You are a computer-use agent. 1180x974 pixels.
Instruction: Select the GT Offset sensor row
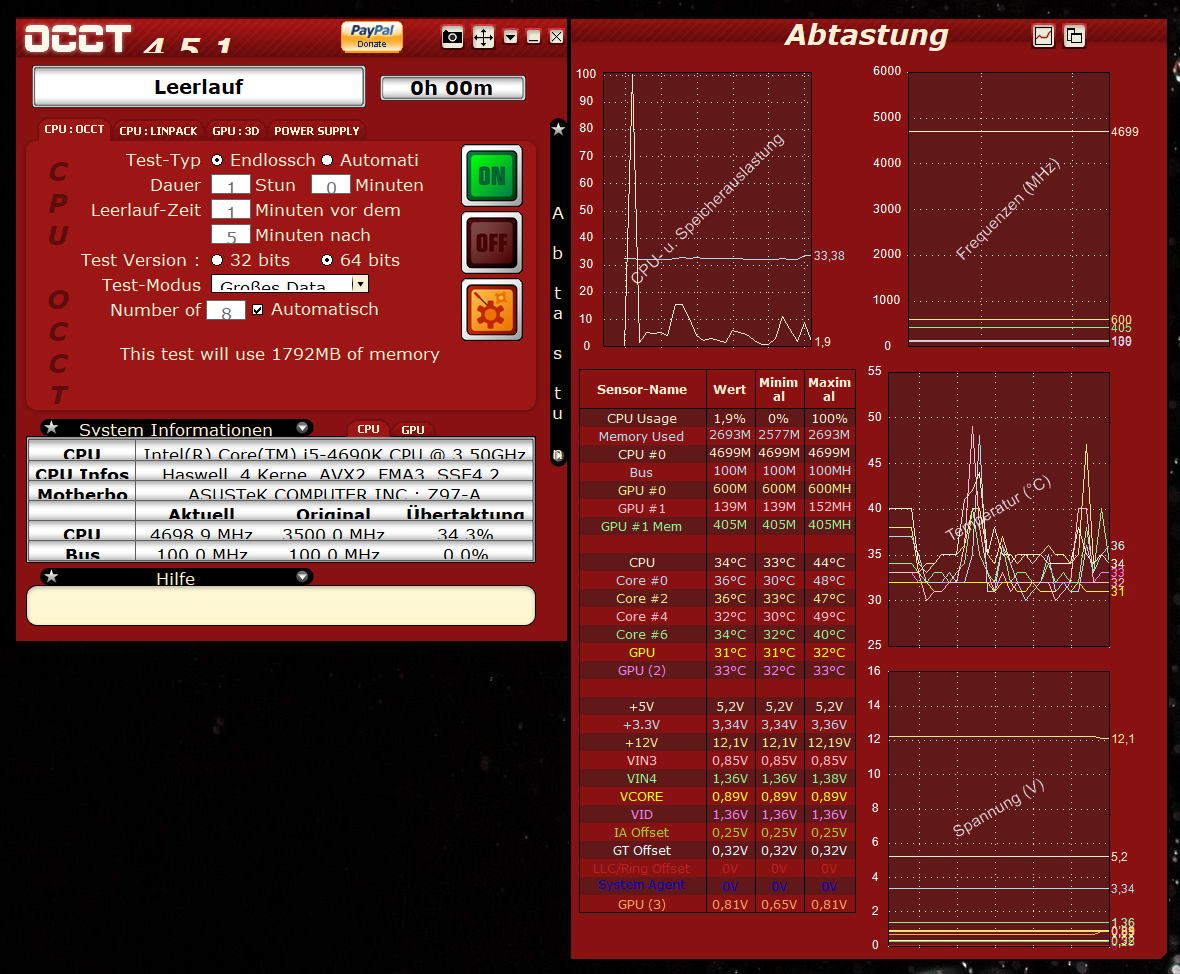point(717,851)
